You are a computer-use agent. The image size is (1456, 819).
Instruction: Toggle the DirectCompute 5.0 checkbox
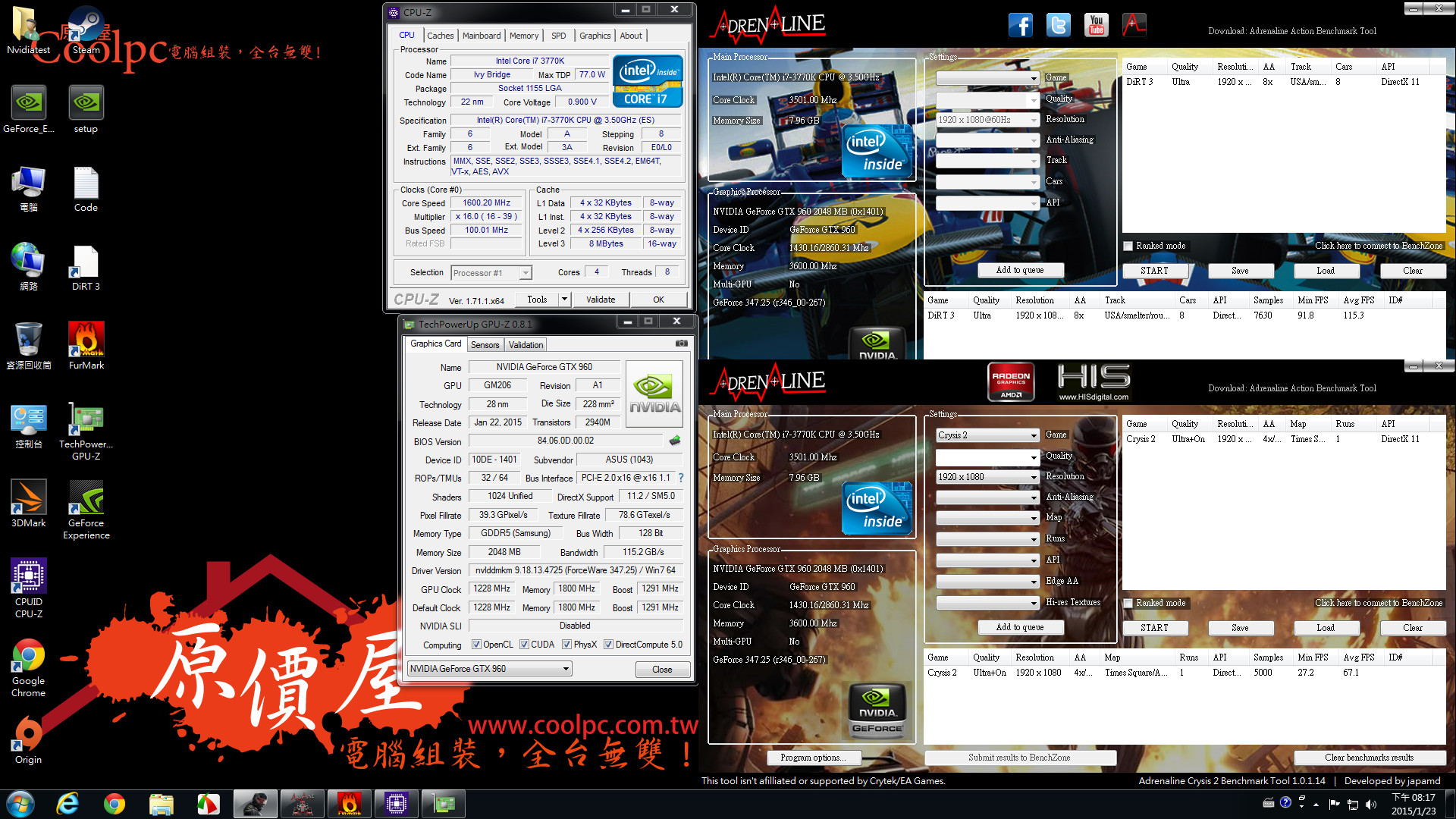pos(608,645)
